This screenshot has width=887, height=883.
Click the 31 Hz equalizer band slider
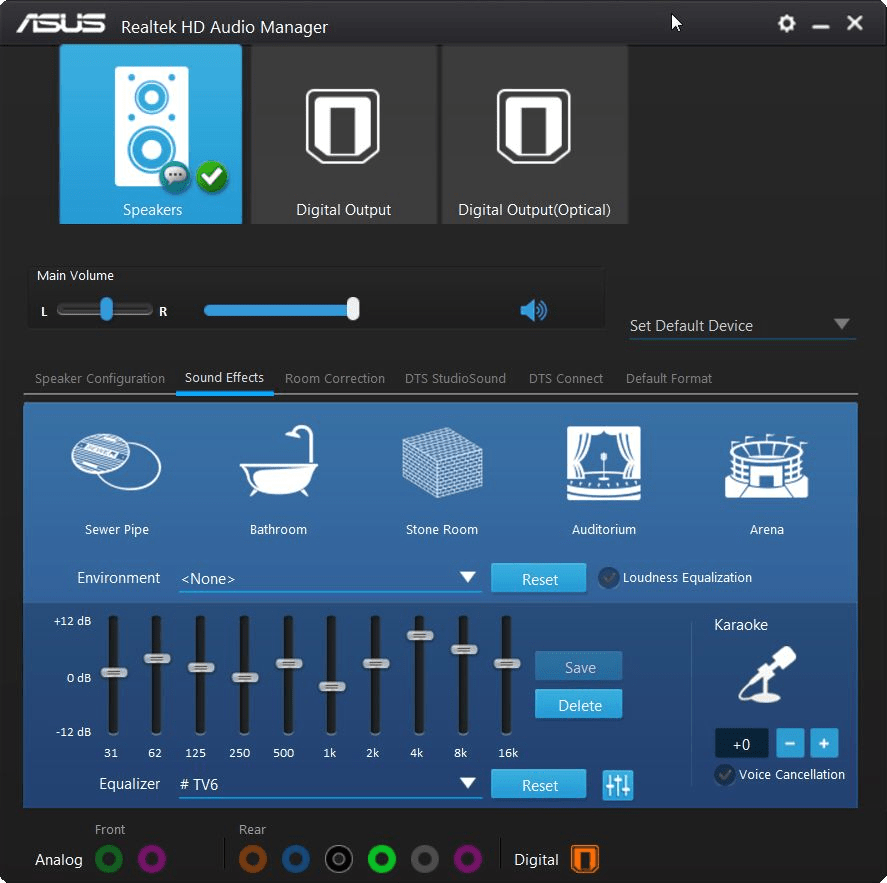(x=114, y=673)
